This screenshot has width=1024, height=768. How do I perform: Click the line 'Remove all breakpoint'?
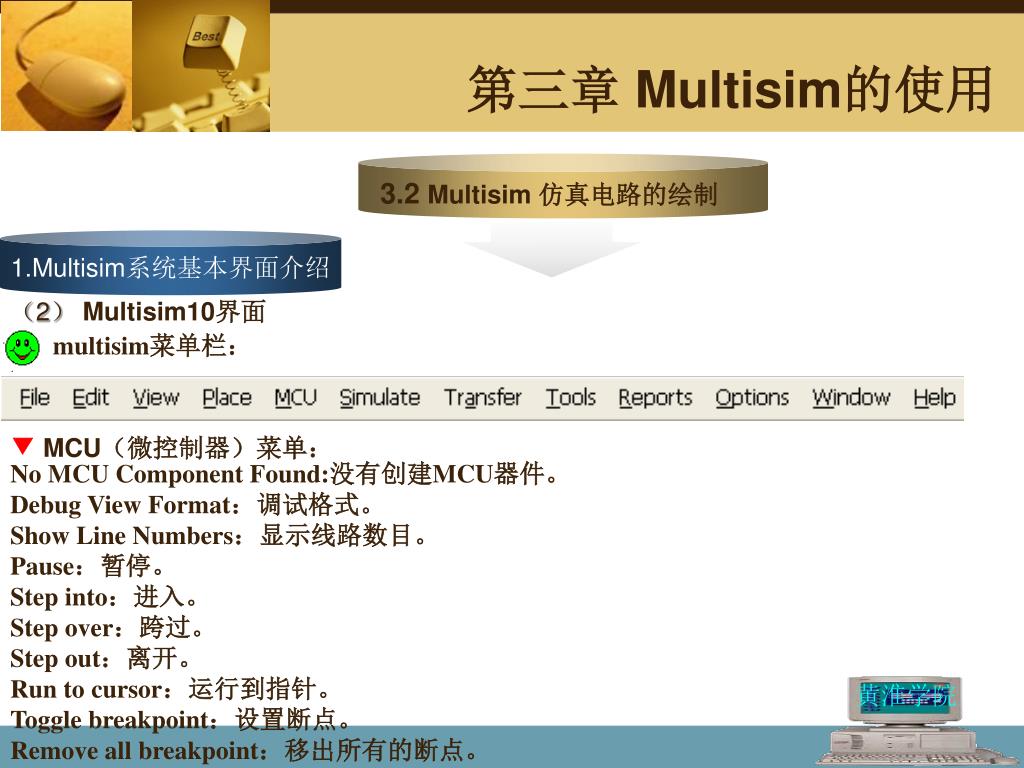tap(245, 750)
